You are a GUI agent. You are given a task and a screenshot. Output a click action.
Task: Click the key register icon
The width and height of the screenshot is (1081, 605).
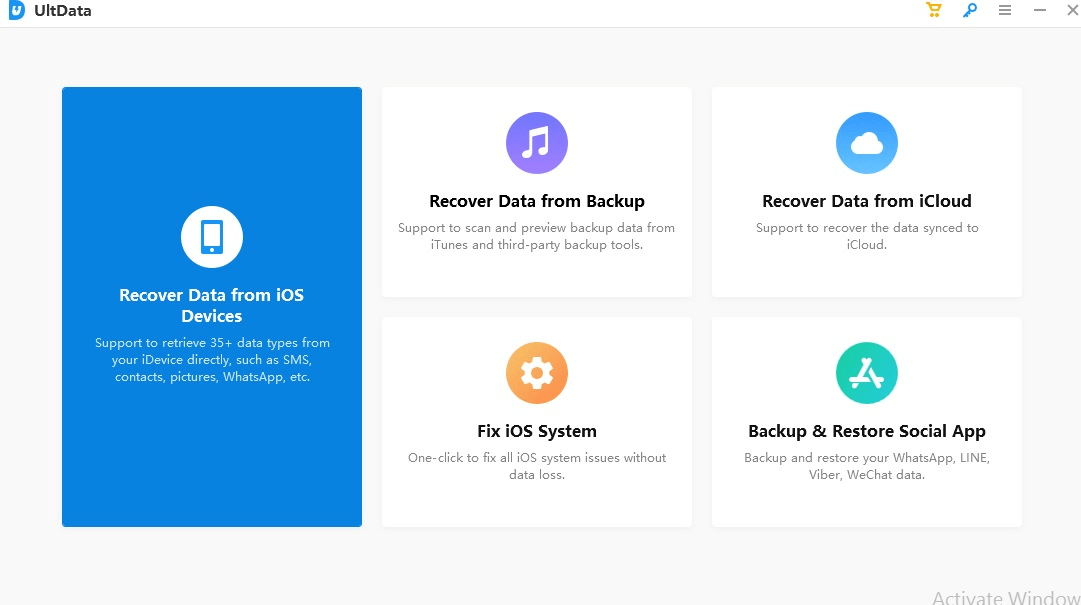pos(969,10)
